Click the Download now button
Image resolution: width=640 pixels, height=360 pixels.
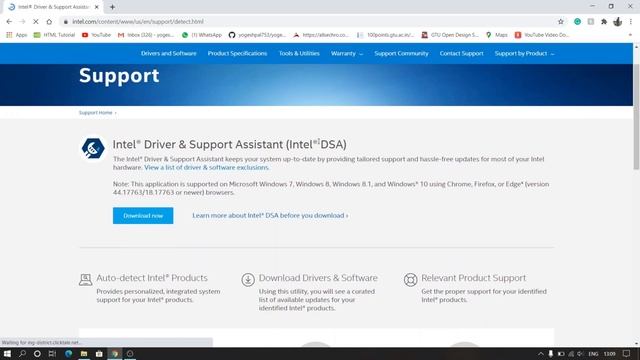143,216
